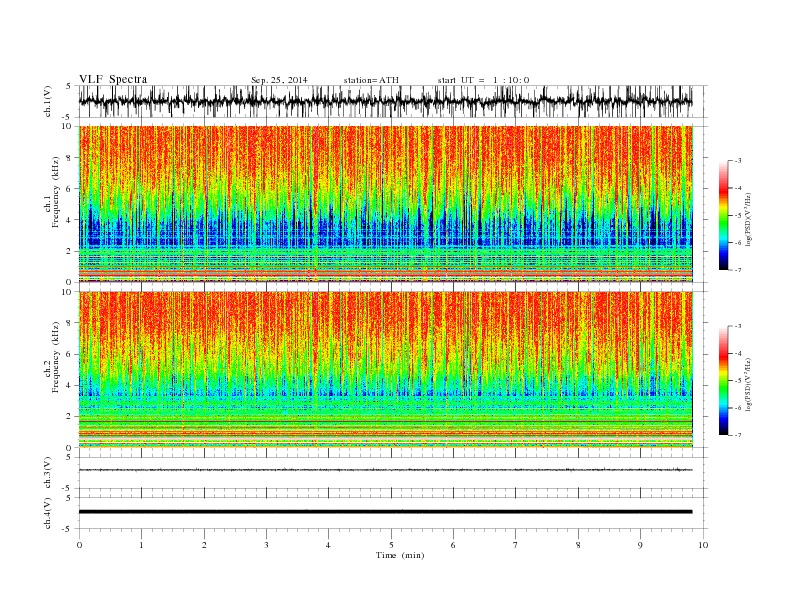Click the "ch.3(V)" axis label
Screen dimensions: 792x612
pos(48,473)
